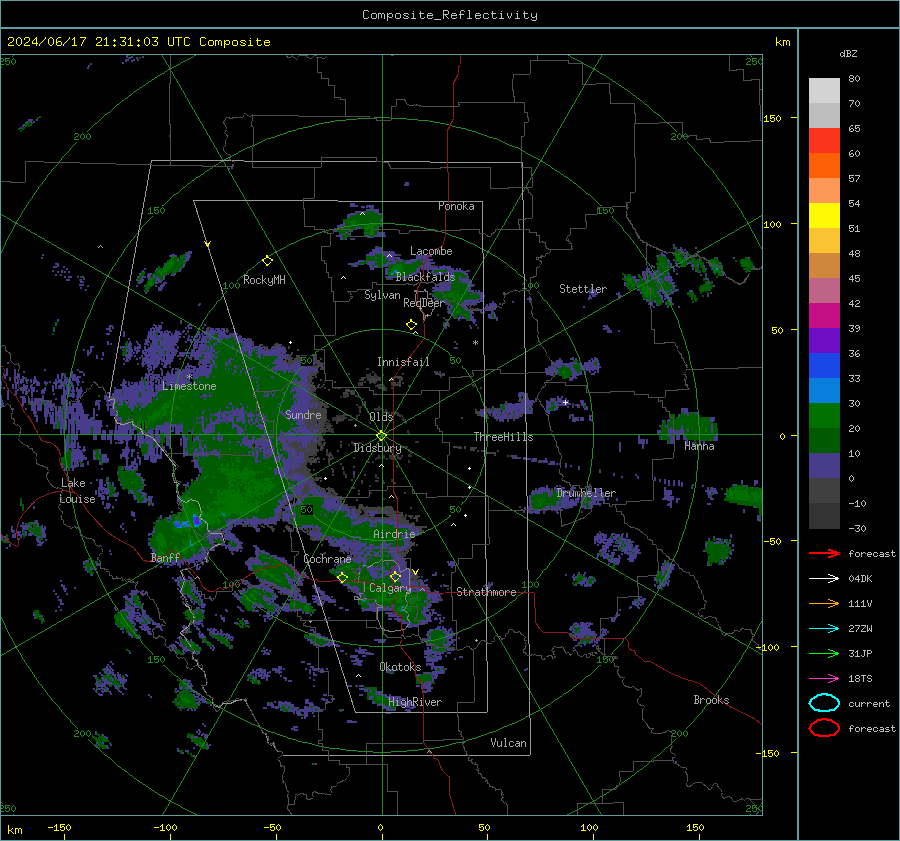
Task: Click the Strathmore city label
Action: click(x=486, y=592)
